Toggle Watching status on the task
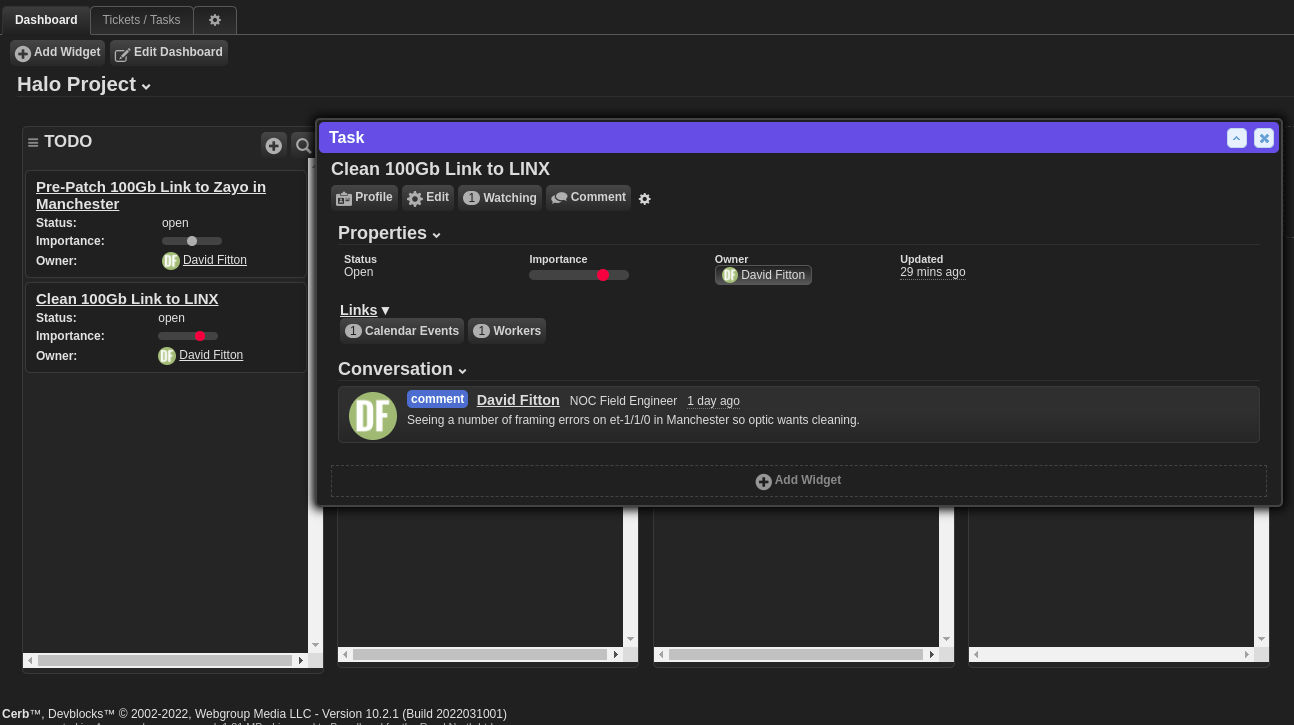Screen dimensions: 1294x725 pyautogui.click(x=499, y=197)
